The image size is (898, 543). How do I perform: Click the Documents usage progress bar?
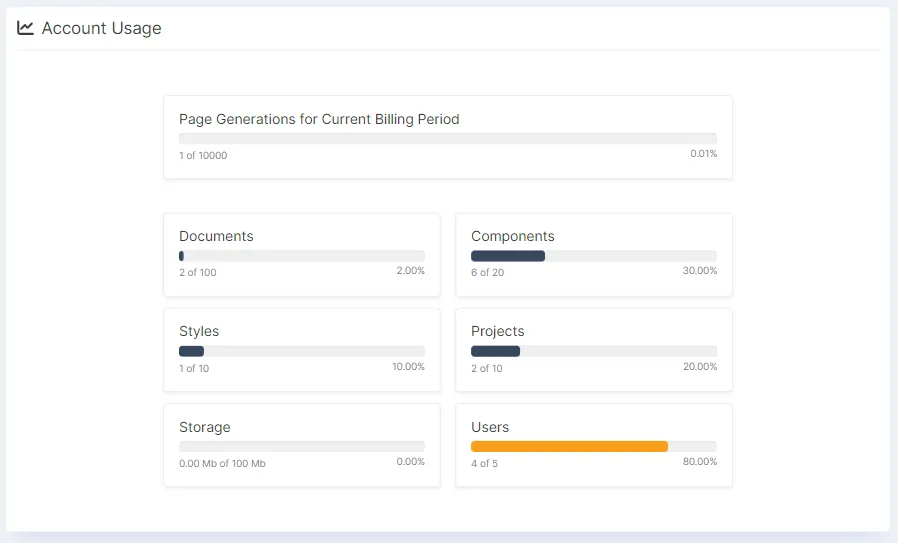click(302, 256)
